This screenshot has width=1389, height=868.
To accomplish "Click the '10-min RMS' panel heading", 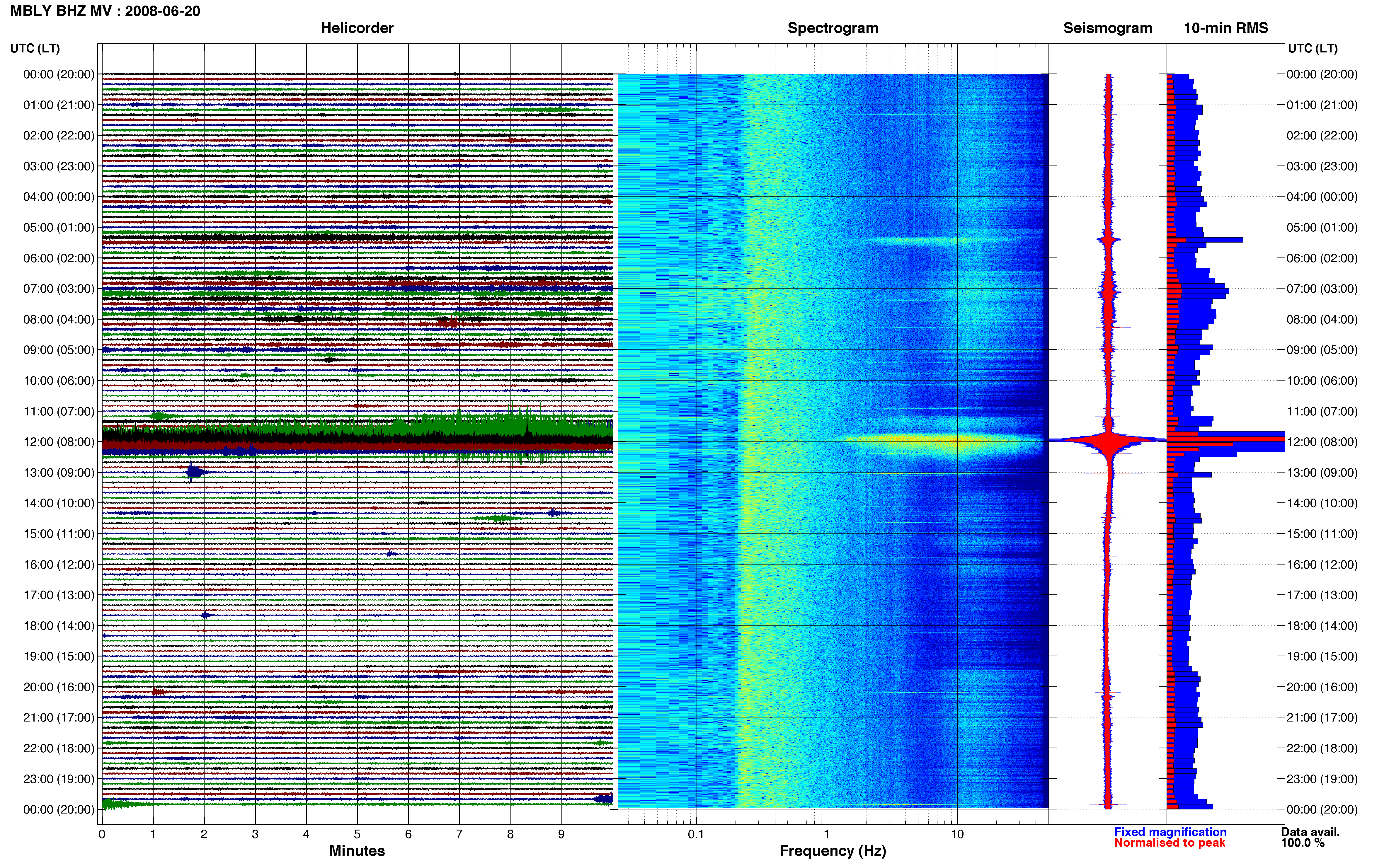I will (1225, 28).
